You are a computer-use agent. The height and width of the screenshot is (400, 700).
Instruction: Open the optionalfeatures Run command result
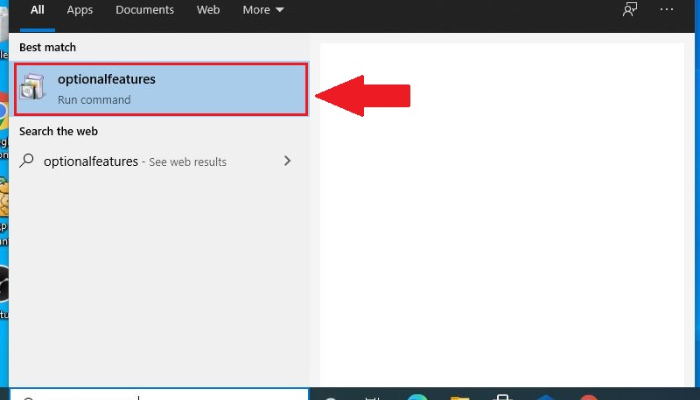pyautogui.click(x=160, y=89)
